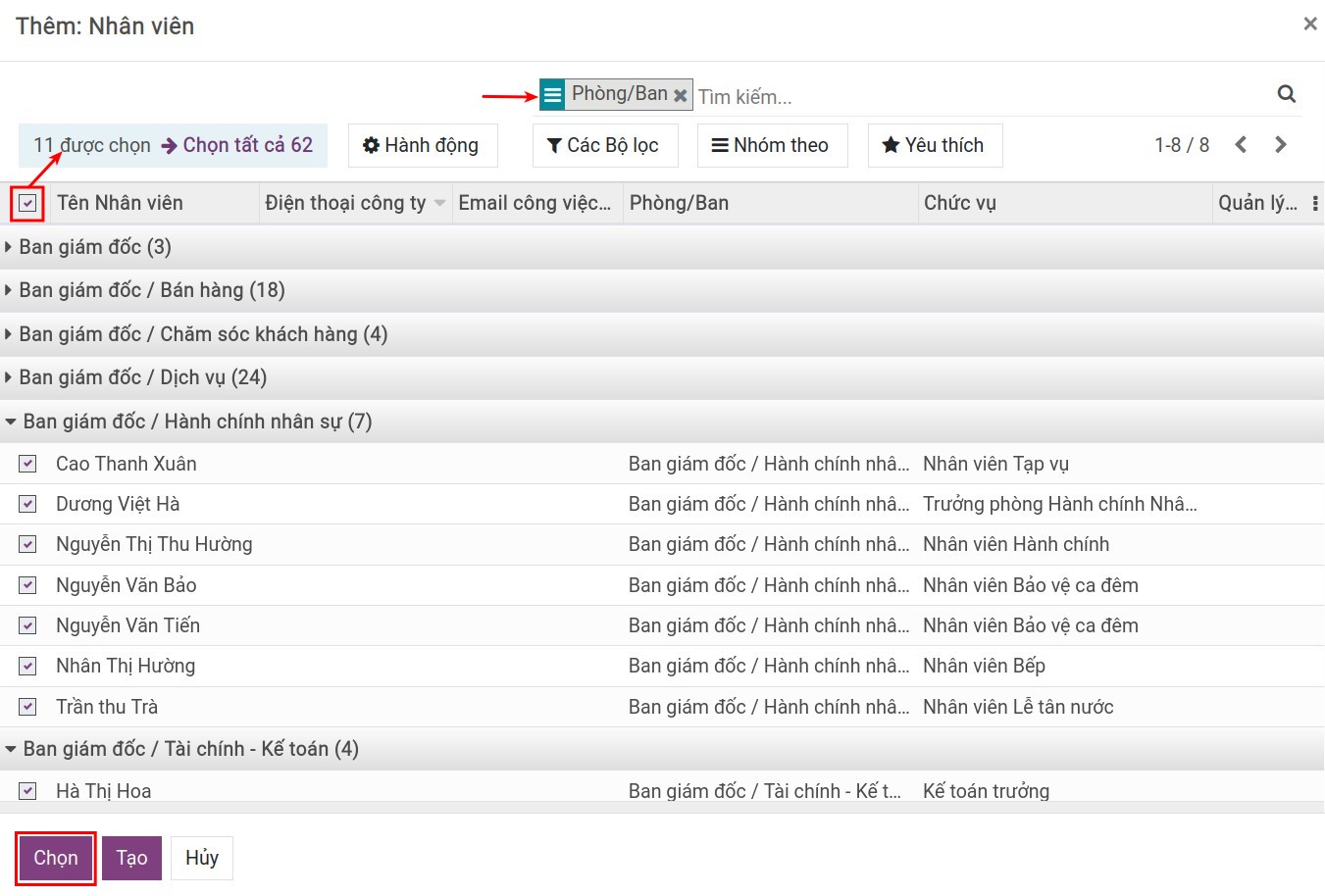Click name Hà Thị Hoa
The width and height of the screenshot is (1325, 896).
coord(104,791)
